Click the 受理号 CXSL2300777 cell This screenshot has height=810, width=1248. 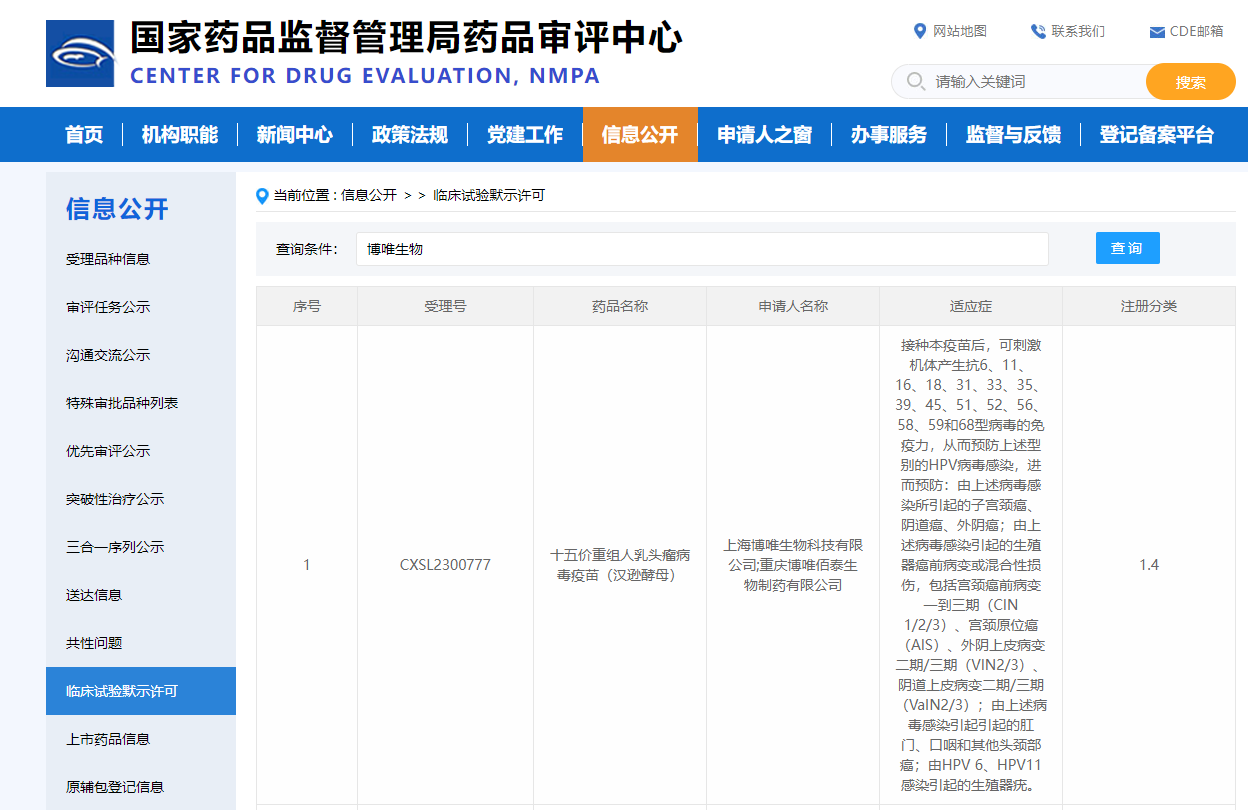445,565
